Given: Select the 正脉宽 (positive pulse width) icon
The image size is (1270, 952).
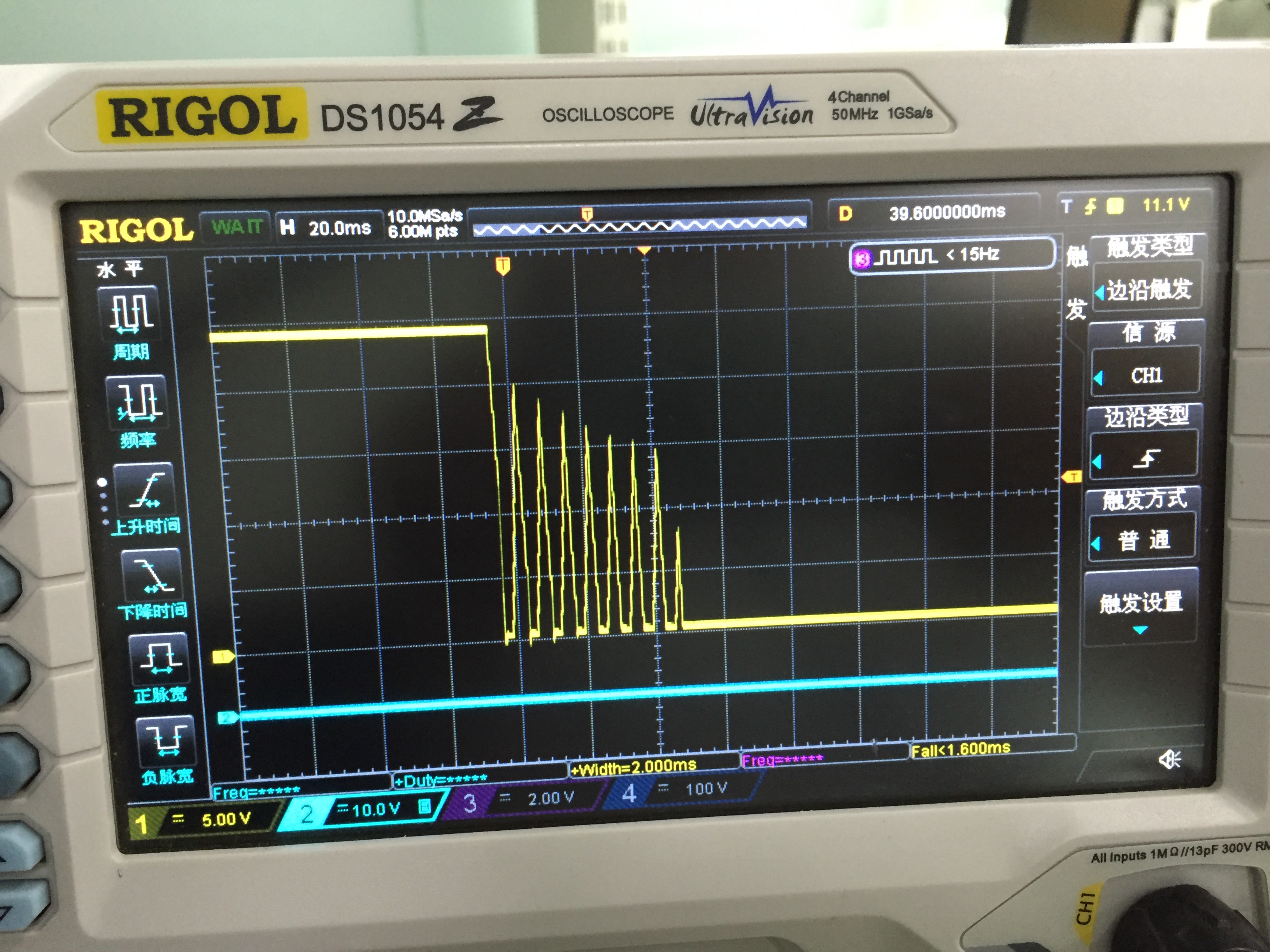Looking at the screenshot, I should point(160,660).
